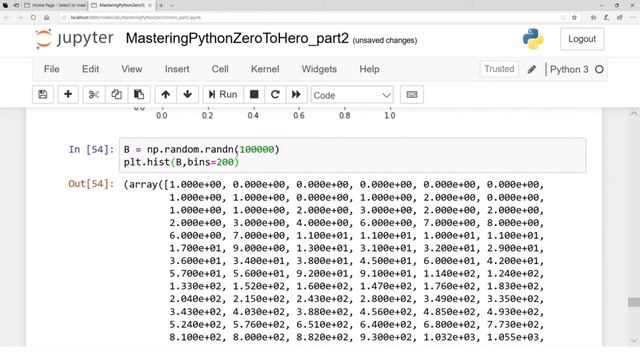Click the kernel idle circle indicator
Image resolution: width=640 pixels, height=360 pixels.
[599, 69]
